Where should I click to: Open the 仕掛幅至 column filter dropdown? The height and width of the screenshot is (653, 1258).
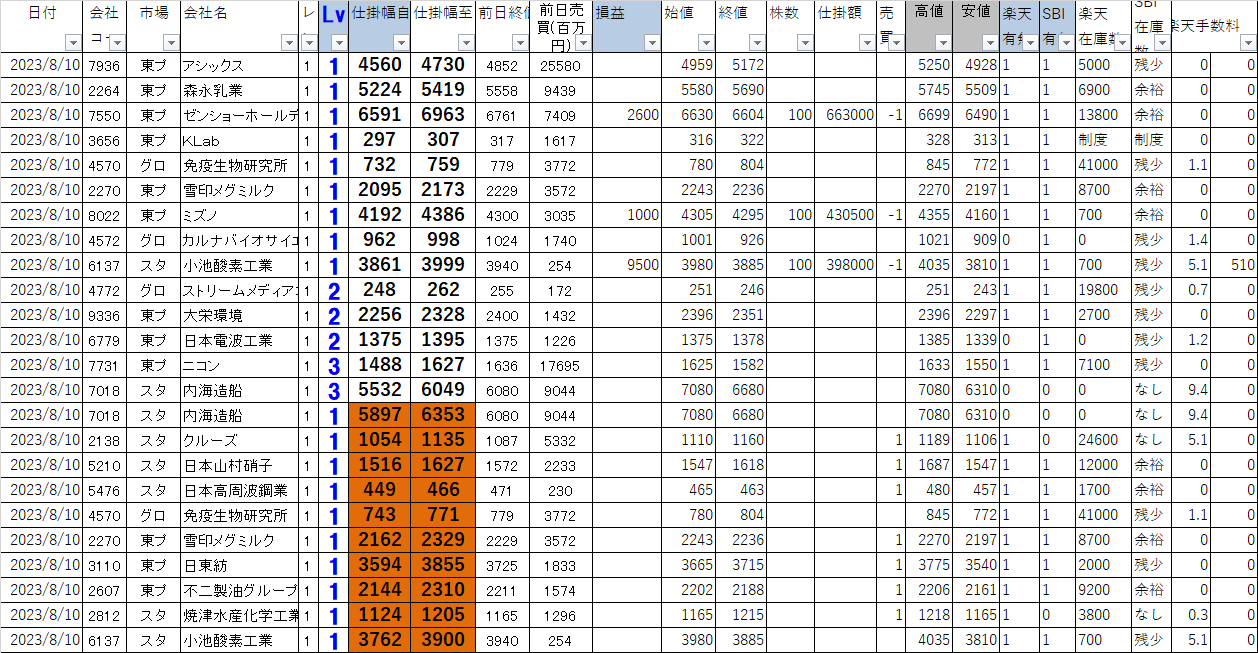coord(465,43)
